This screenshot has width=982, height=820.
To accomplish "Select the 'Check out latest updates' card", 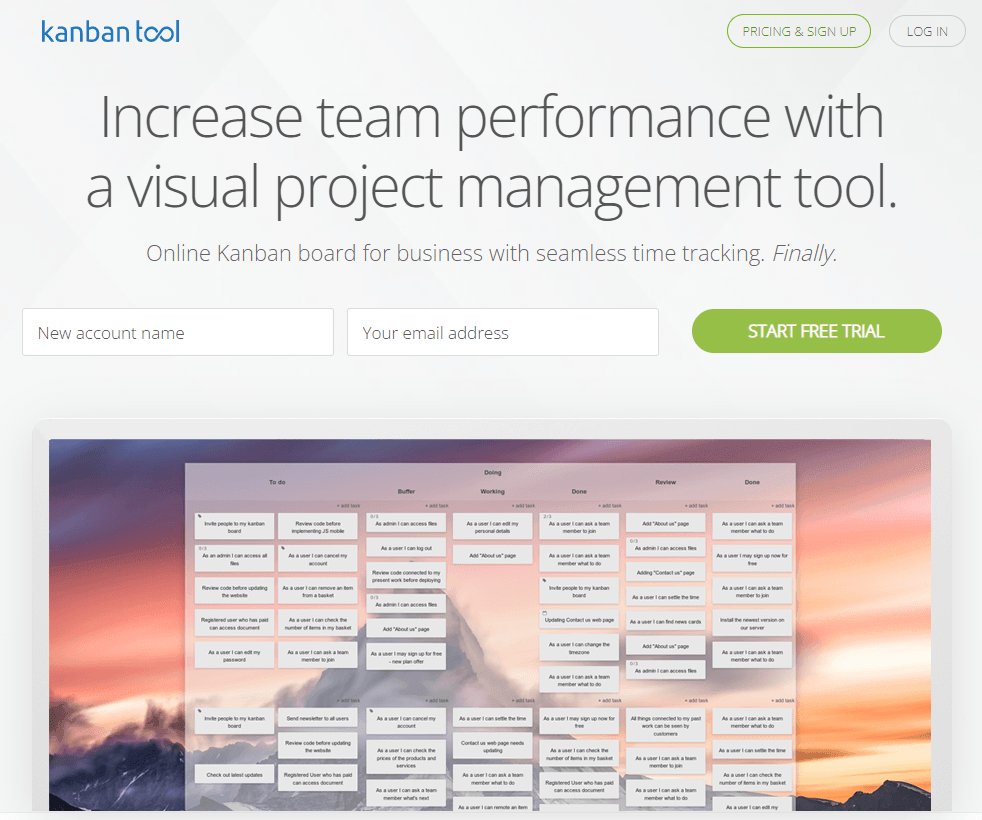I will [234, 775].
